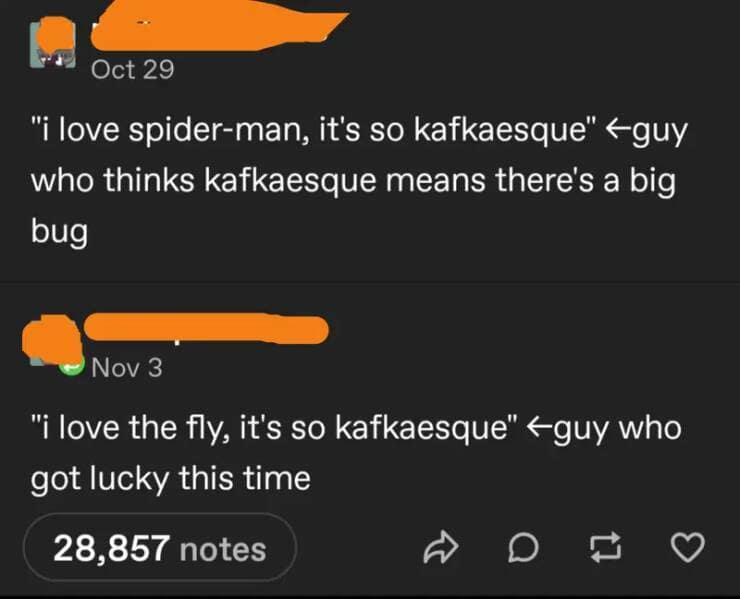Select the green reblog badge on second avatar
This screenshot has width=740, height=599.
point(71,366)
